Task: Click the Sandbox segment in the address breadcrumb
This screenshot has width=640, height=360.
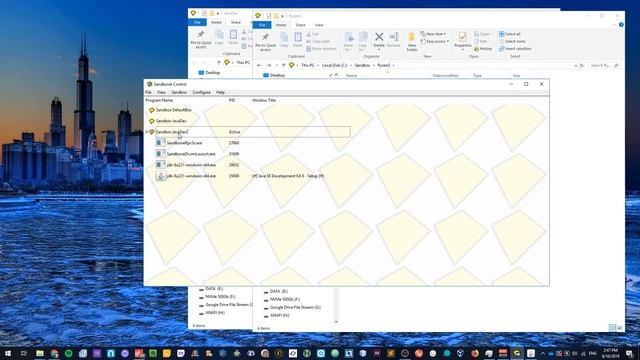Action: pyautogui.click(x=362, y=65)
